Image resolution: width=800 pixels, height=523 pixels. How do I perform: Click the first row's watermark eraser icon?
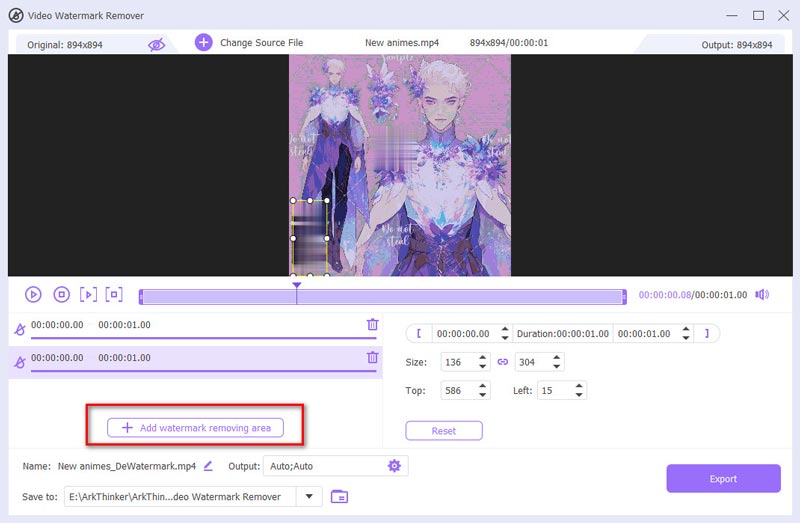click(x=19, y=330)
